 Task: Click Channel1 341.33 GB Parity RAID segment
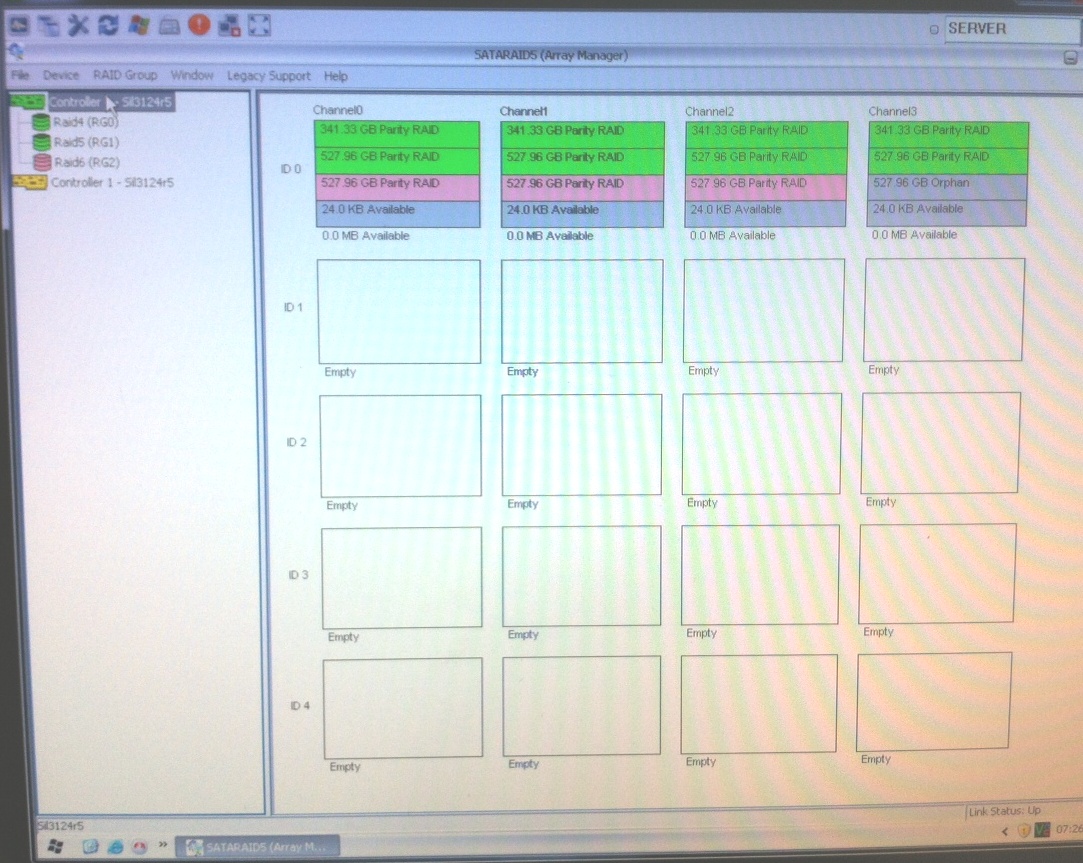pyautogui.click(x=582, y=135)
